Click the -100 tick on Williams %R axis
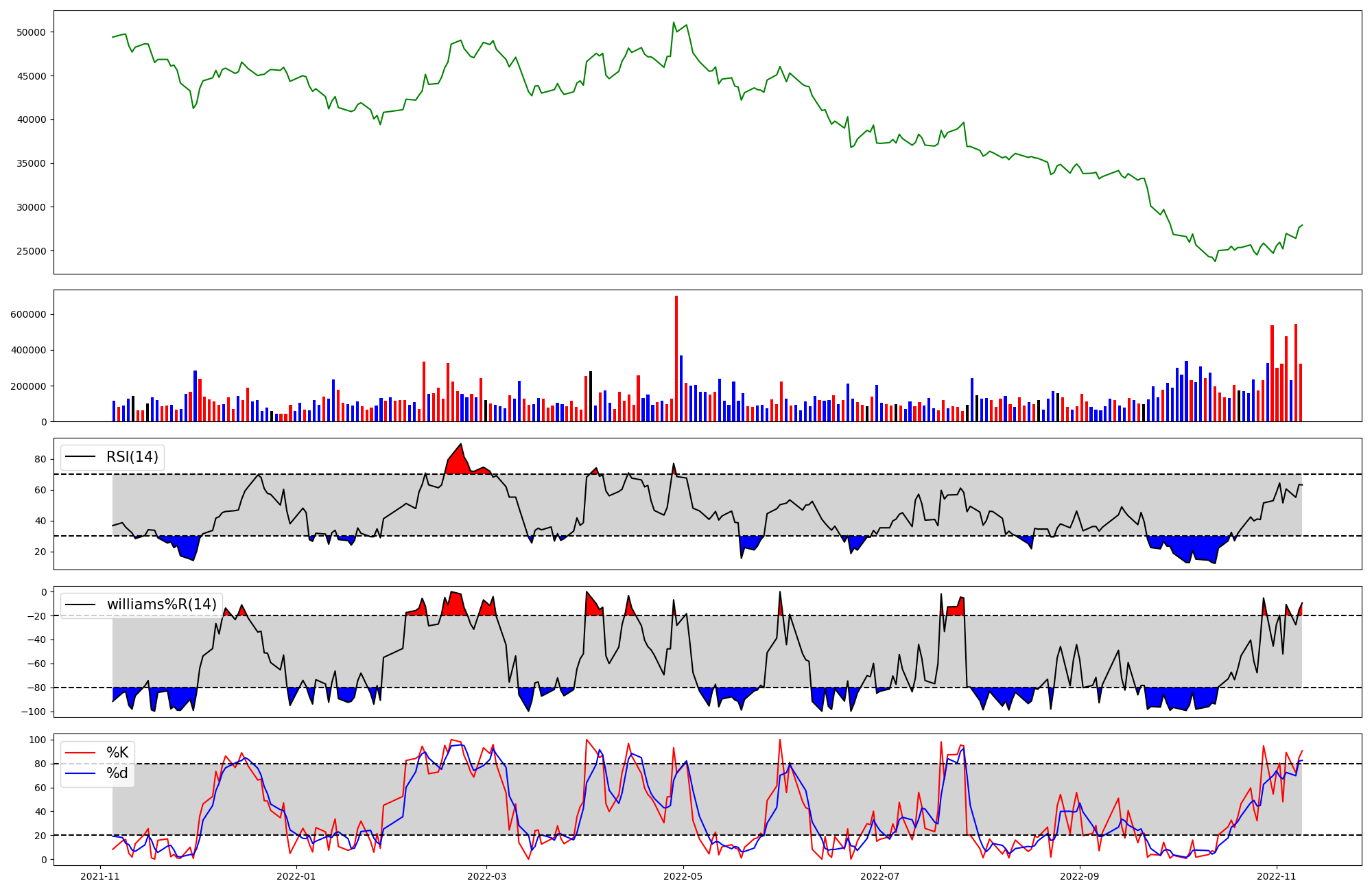The height and width of the screenshot is (892, 1372). [34, 712]
